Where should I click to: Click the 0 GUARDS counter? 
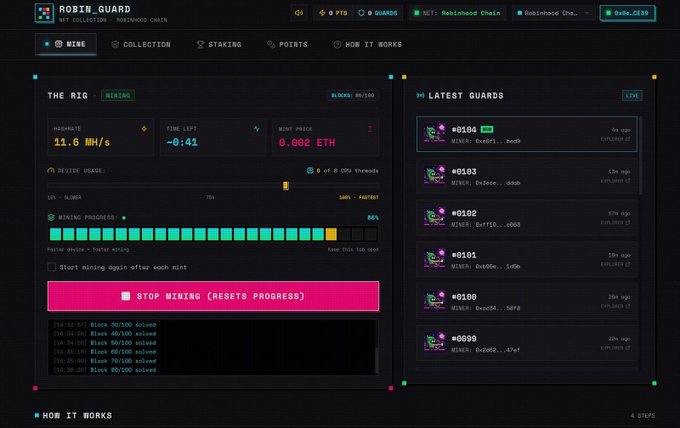[378, 13]
